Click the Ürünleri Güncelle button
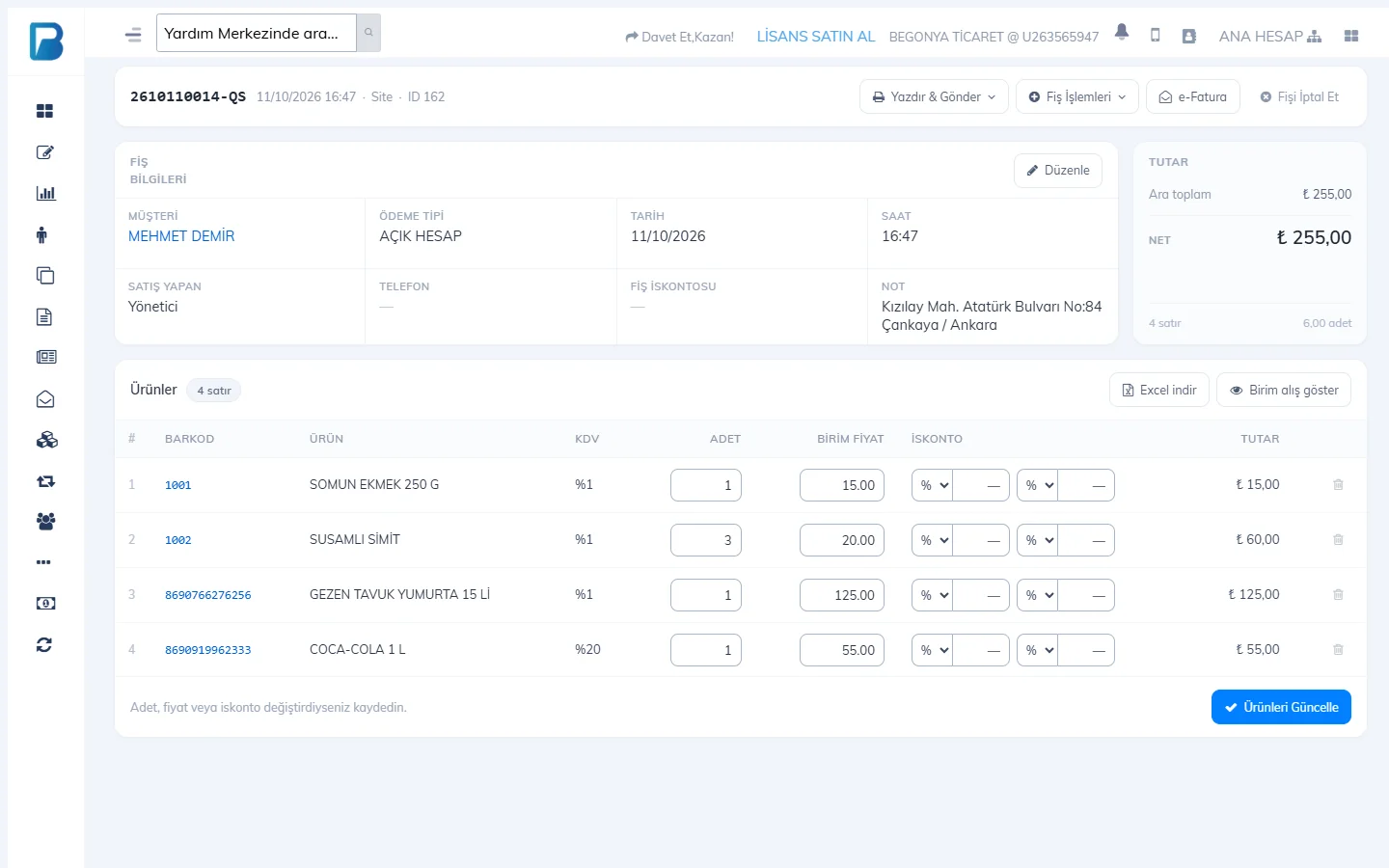This screenshot has height=868, width=1389. tap(1281, 707)
